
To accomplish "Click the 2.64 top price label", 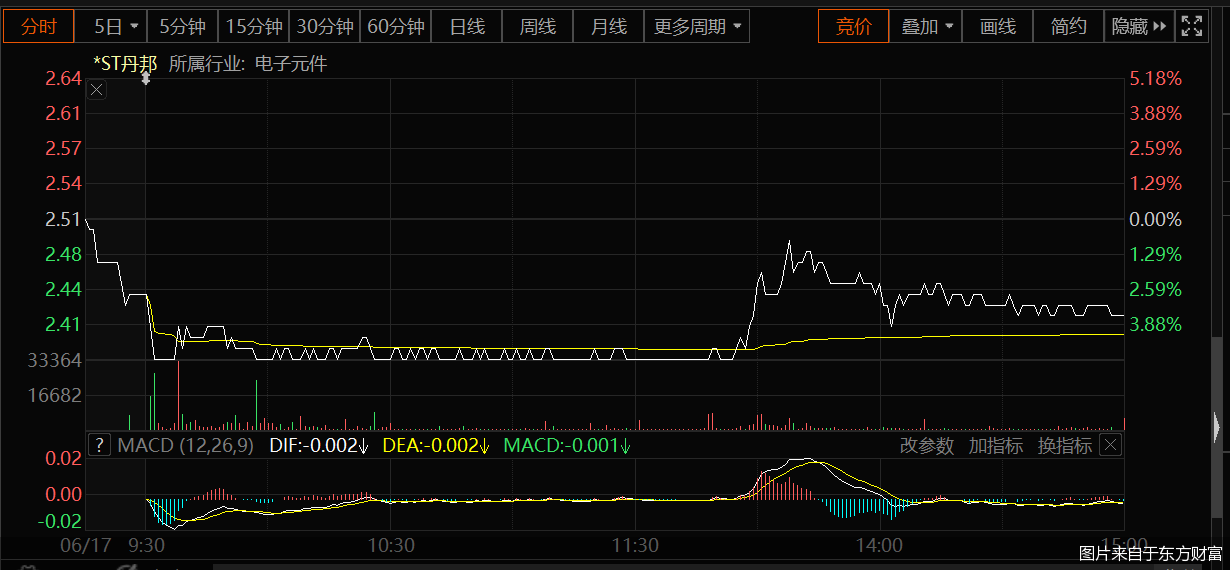I will point(63,78).
